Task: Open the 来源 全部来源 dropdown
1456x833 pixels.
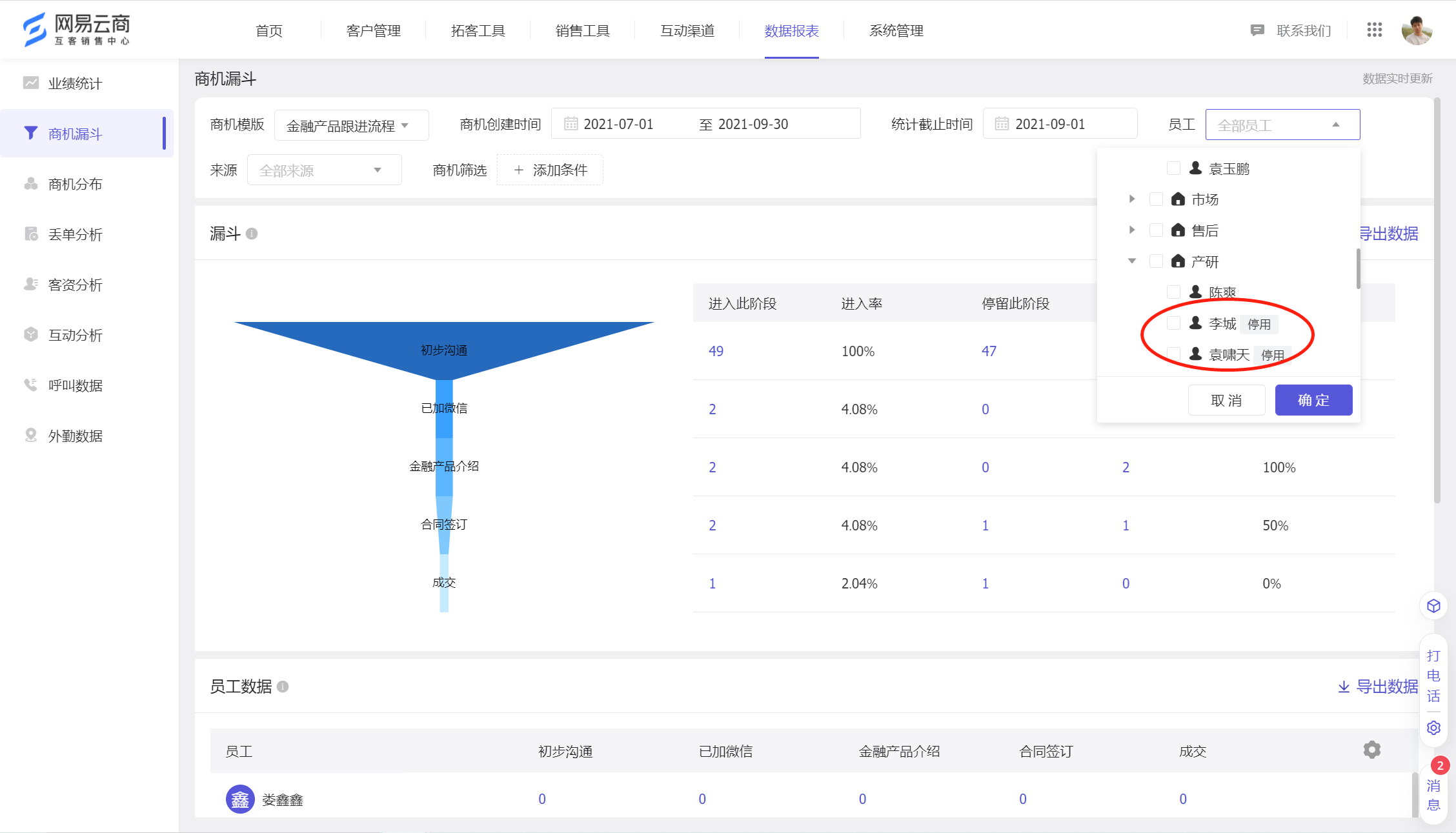Action: [x=324, y=170]
